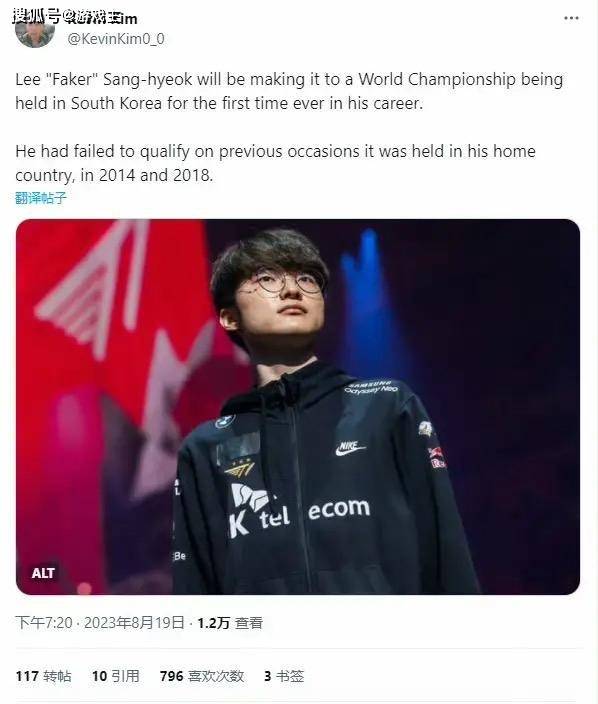Open the ALT image description badge
The height and width of the screenshot is (704, 598).
[43, 573]
